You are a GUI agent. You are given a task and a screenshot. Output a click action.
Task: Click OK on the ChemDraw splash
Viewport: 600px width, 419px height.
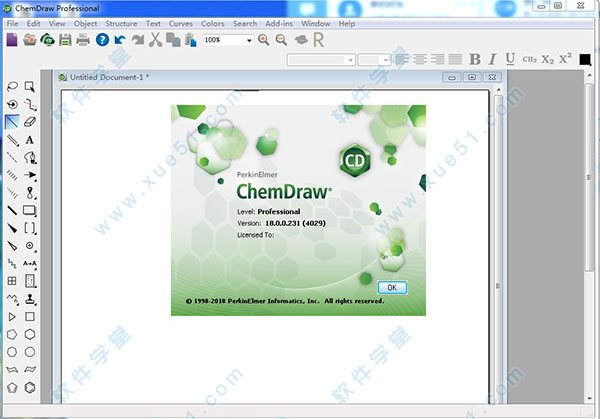pyautogui.click(x=392, y=287)
